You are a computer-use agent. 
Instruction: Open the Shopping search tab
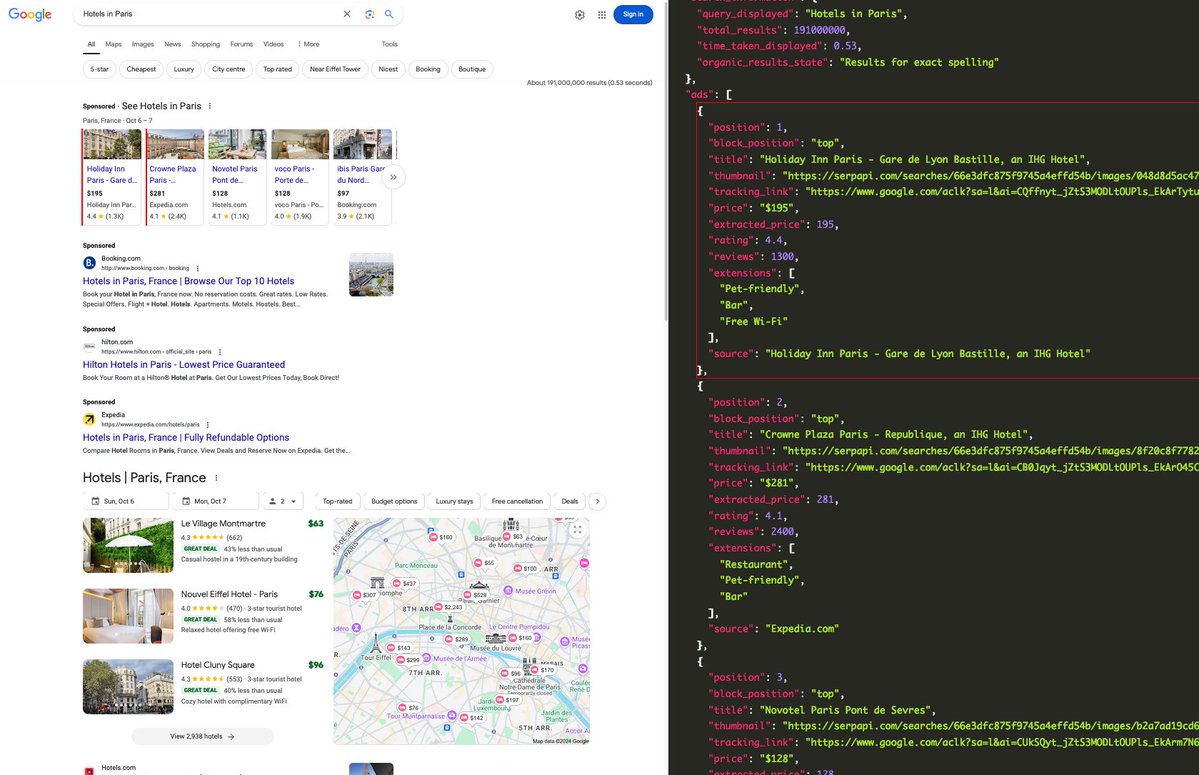(205, 44)
